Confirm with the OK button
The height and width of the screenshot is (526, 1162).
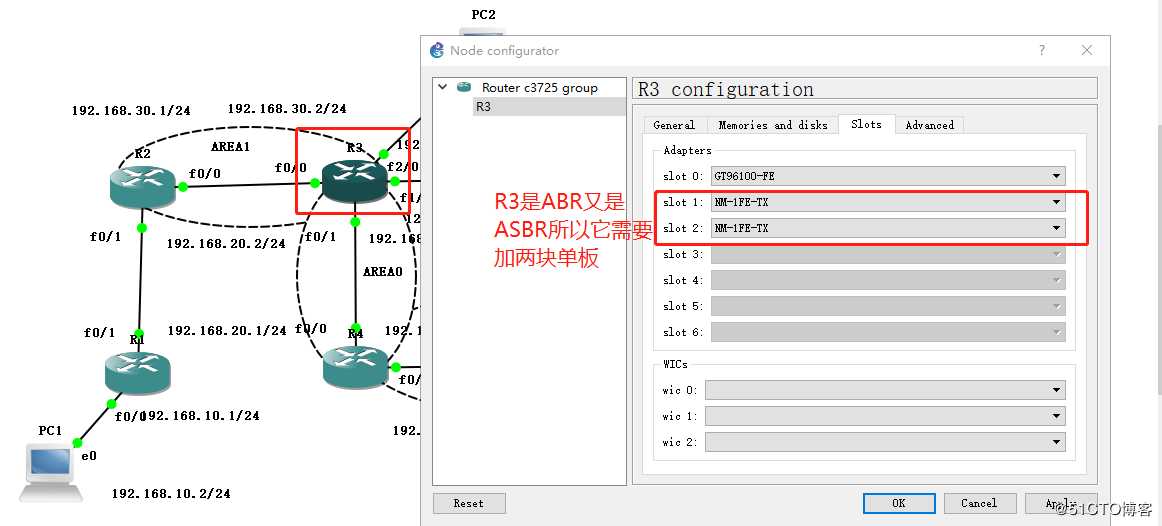pos(899,503)
